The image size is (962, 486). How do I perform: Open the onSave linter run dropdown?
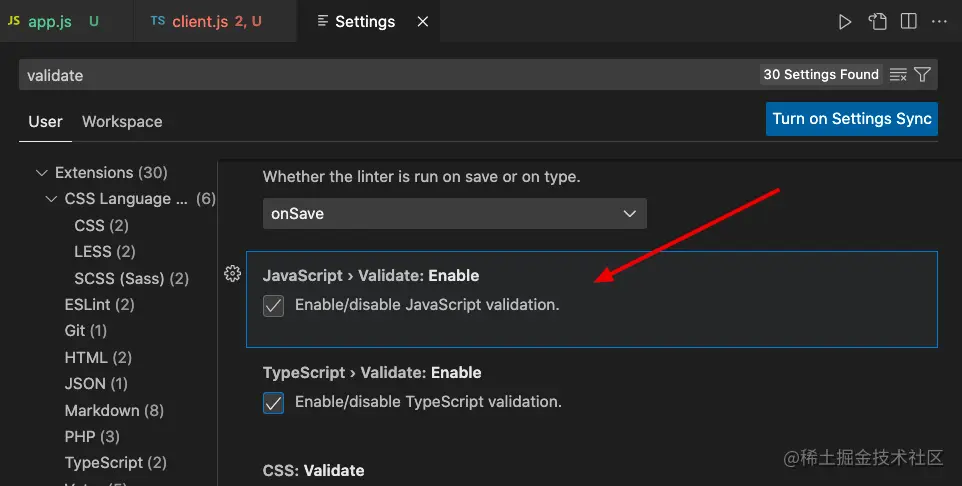(454, 213)
